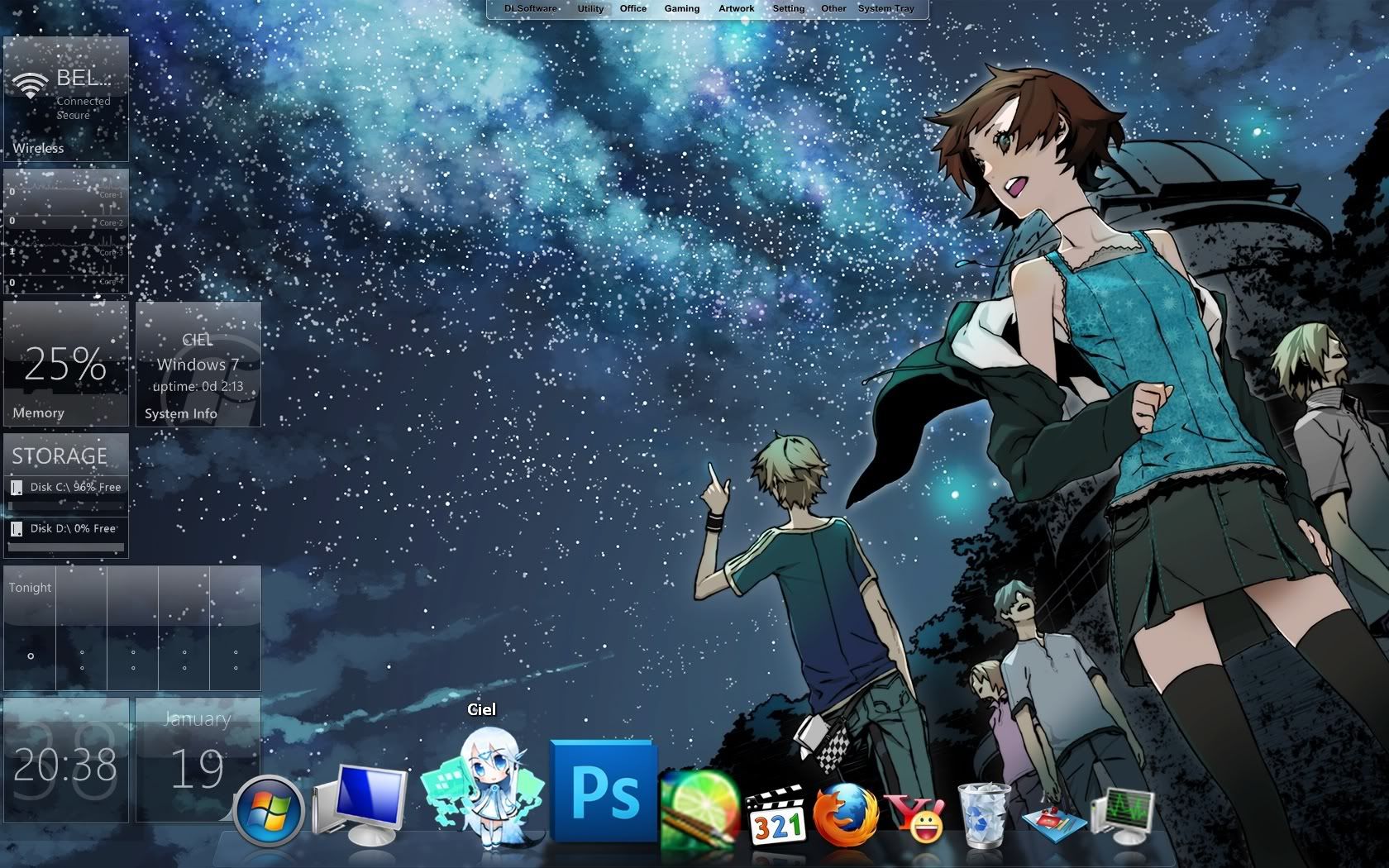Click the 25% Memory value
The height and width of the screenshot is (868, 1389).
tap(65, 364)
